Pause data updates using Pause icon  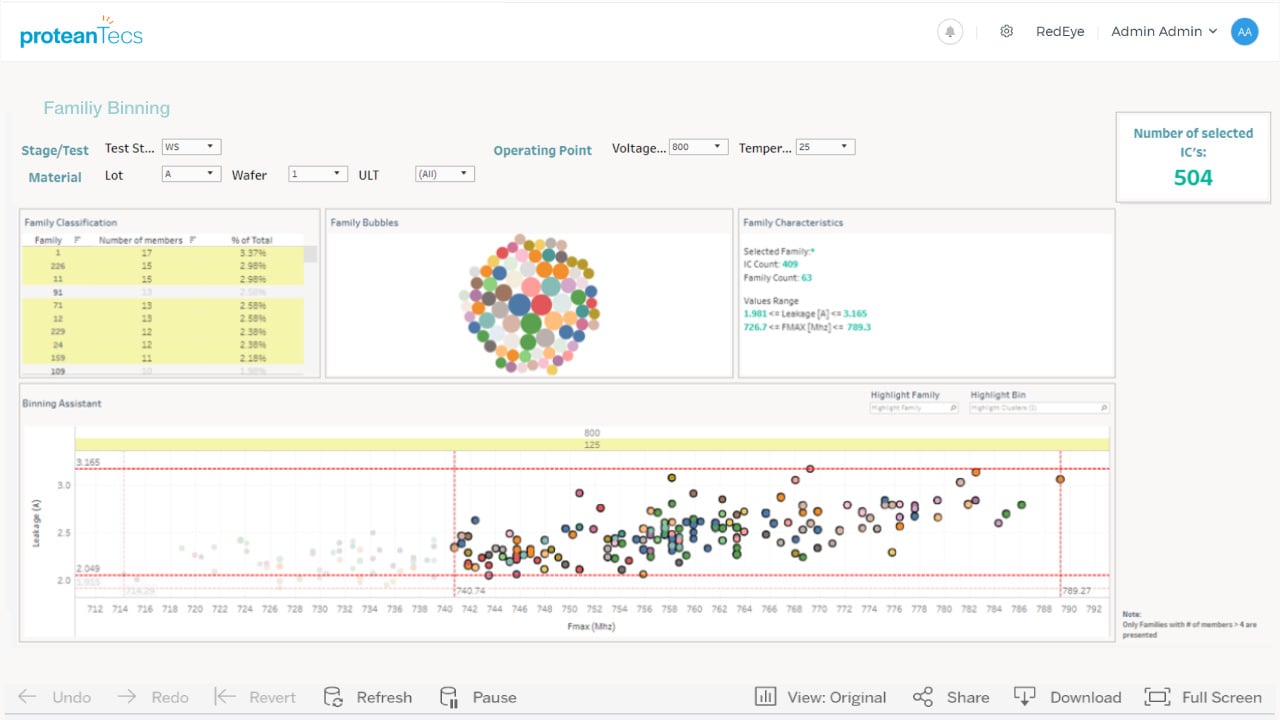coord(449,697)
